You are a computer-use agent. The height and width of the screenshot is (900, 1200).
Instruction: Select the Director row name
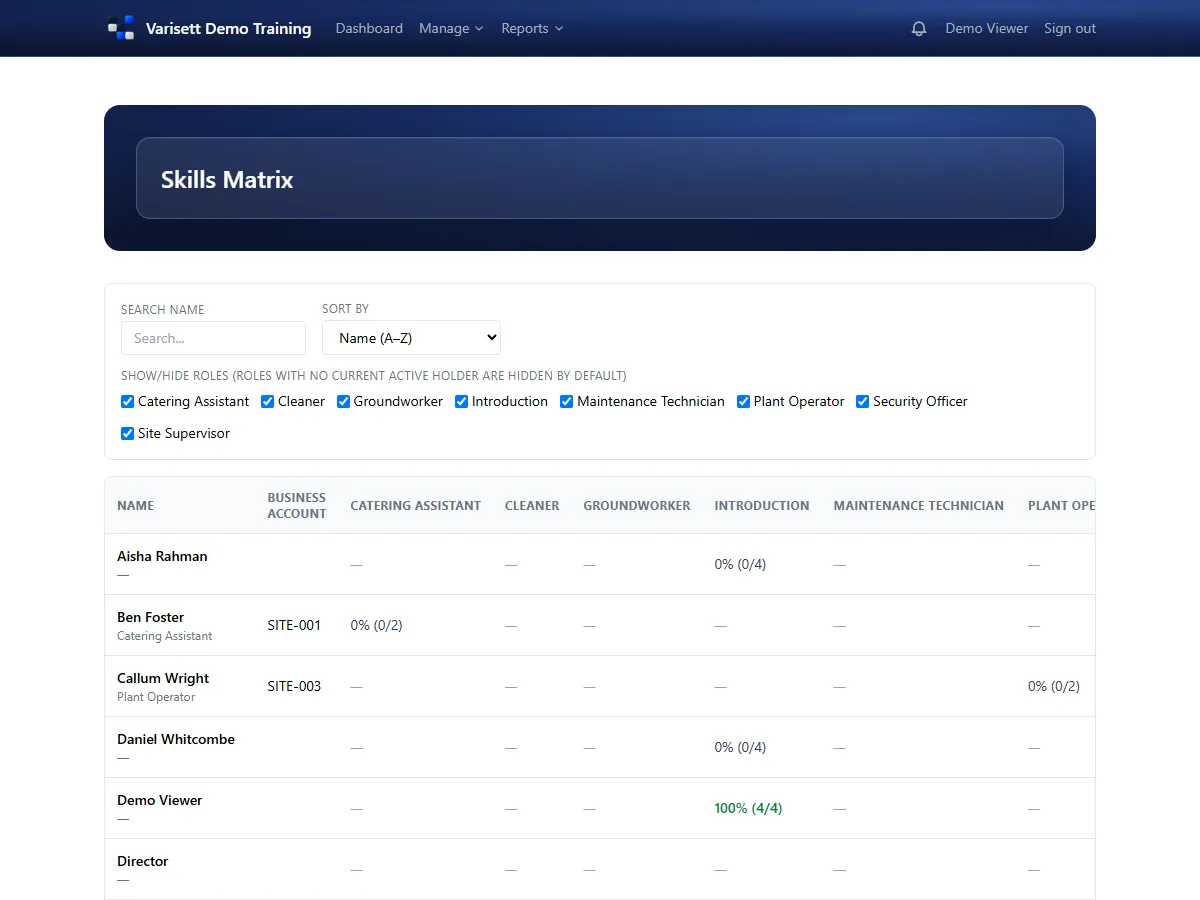click(142, 861)
